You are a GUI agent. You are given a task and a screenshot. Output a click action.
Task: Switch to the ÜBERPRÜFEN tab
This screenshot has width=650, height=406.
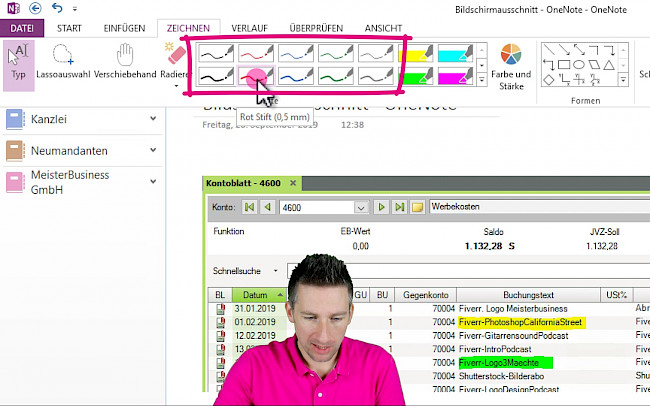(316, 28)
